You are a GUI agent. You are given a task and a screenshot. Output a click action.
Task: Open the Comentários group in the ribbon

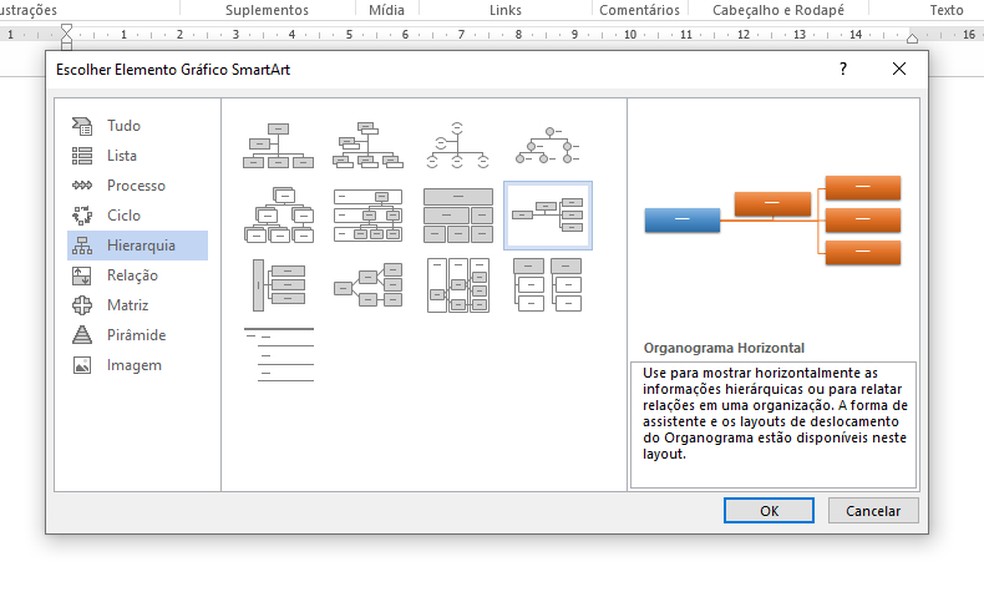(x=639, y=10)
